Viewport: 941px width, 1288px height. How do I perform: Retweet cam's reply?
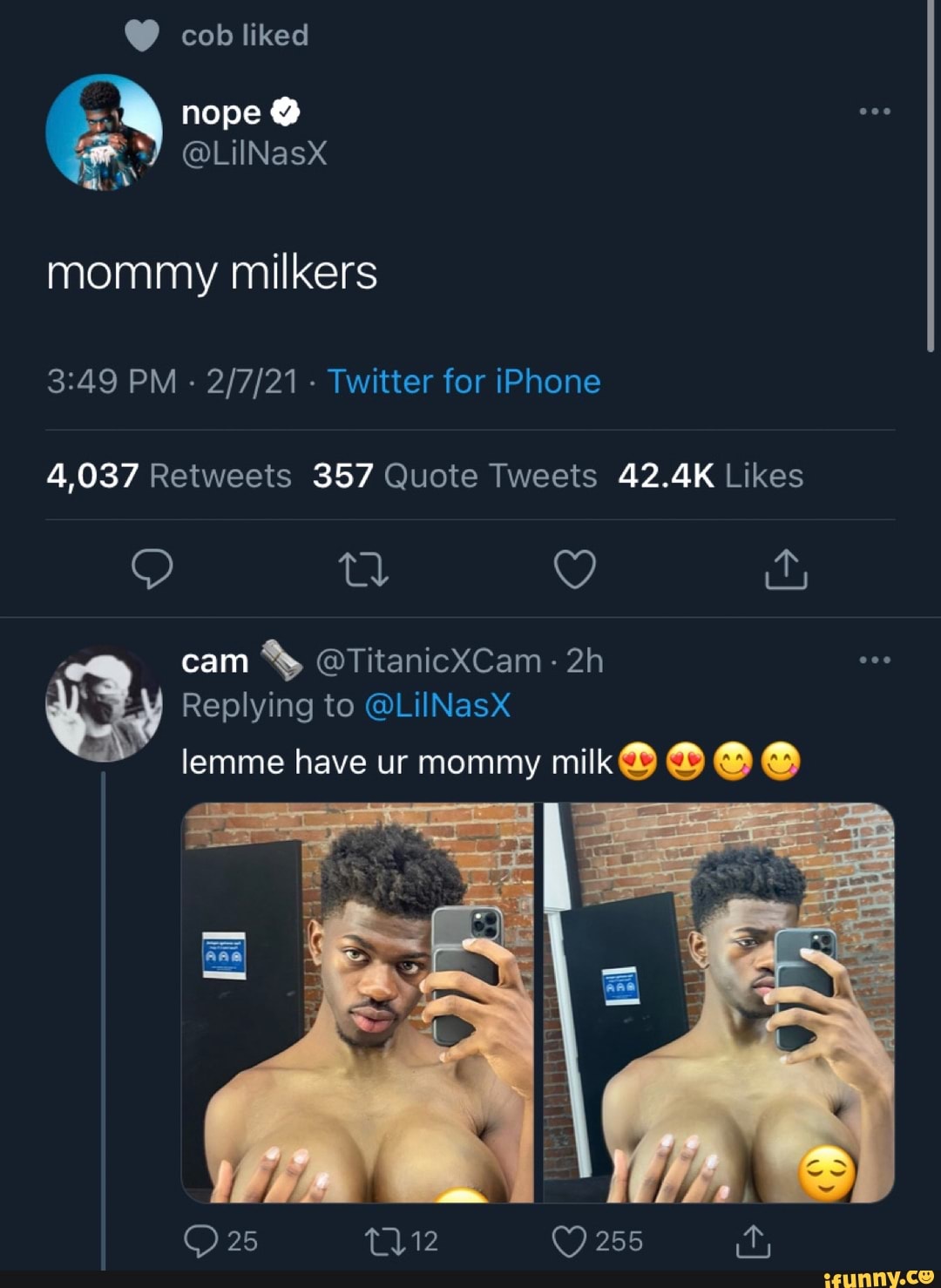(384, 1241)
